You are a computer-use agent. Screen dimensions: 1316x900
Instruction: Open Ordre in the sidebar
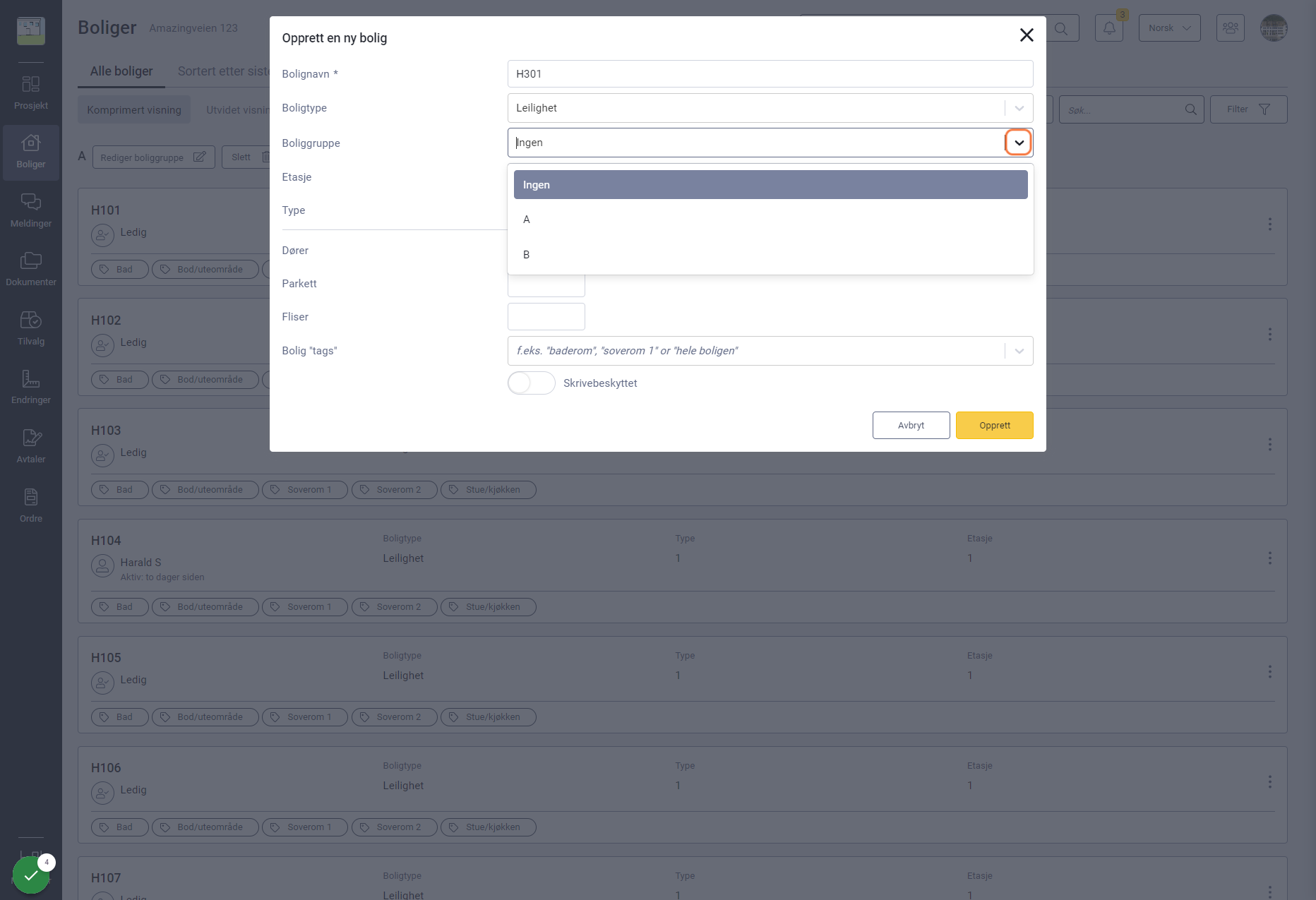[31, 506]
